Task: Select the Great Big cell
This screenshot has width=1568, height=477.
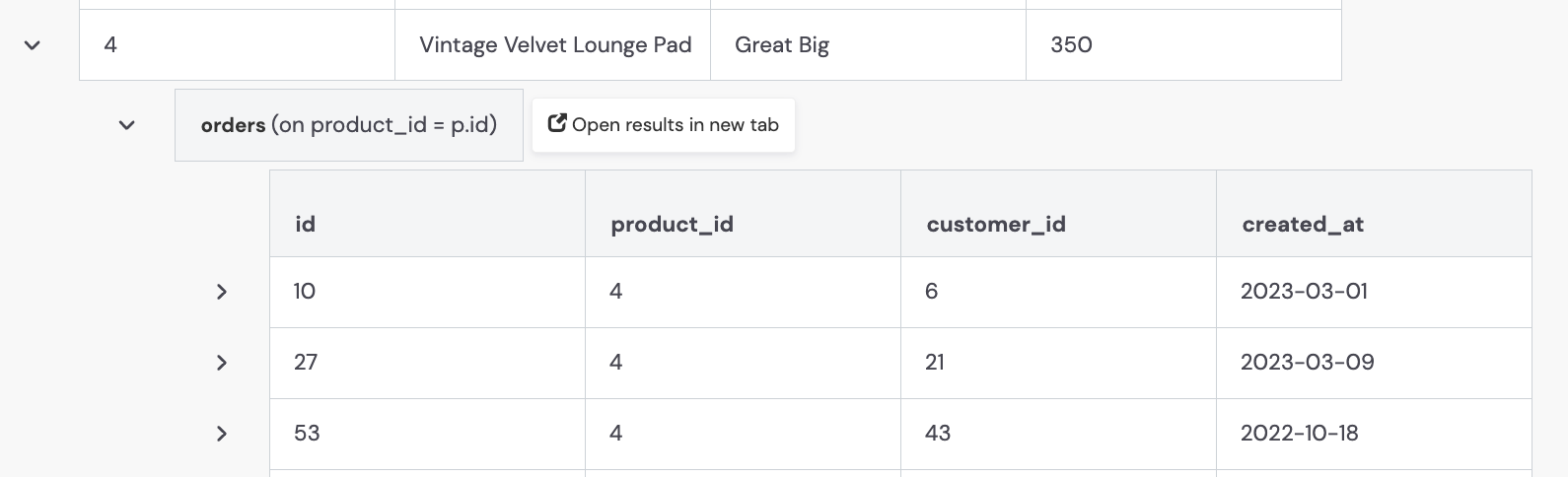Action: (868, 45)
